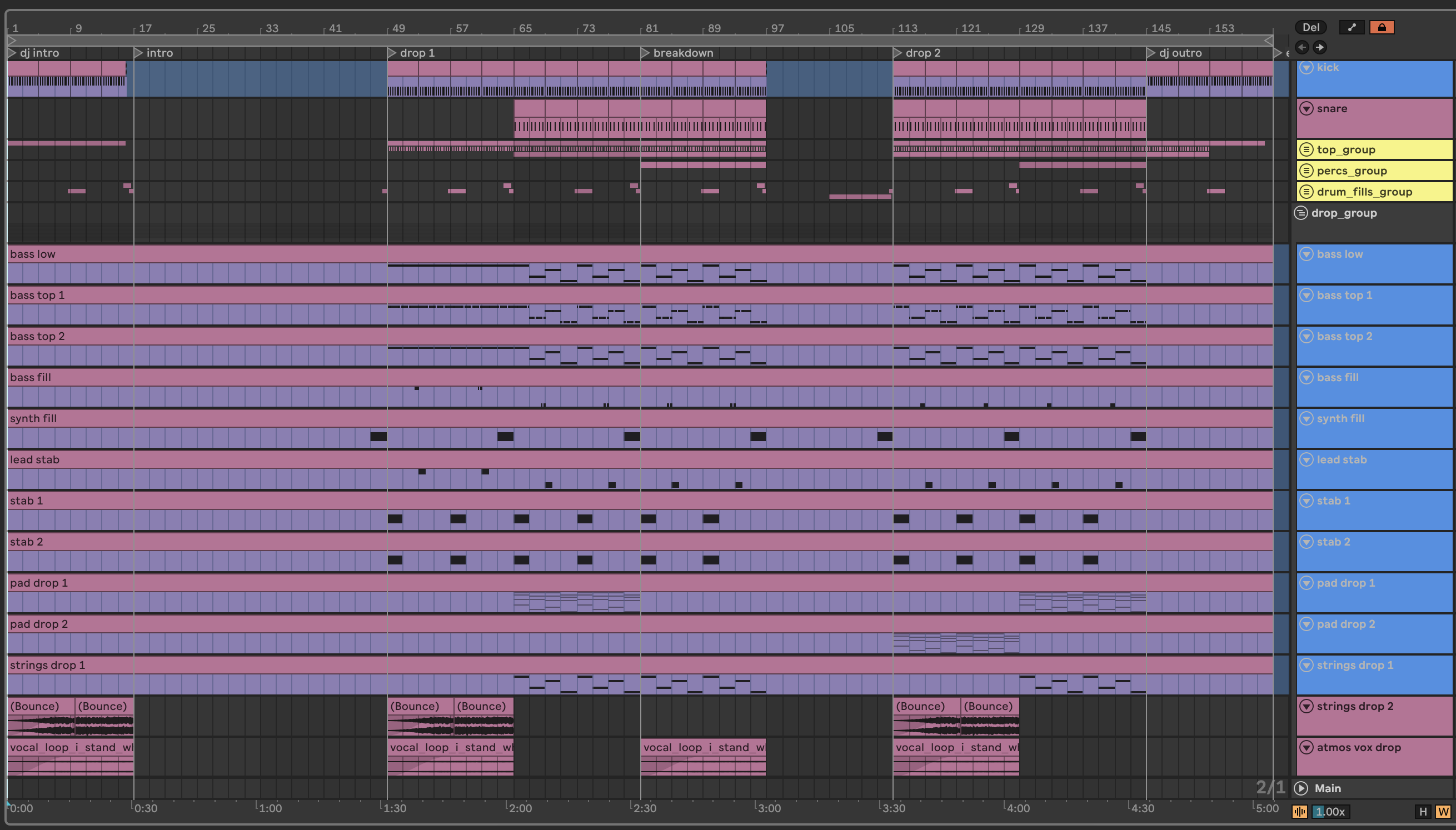1456x830 pixels.
Task: Click bar 49 in the beat ruler
Action: [398, 28]
